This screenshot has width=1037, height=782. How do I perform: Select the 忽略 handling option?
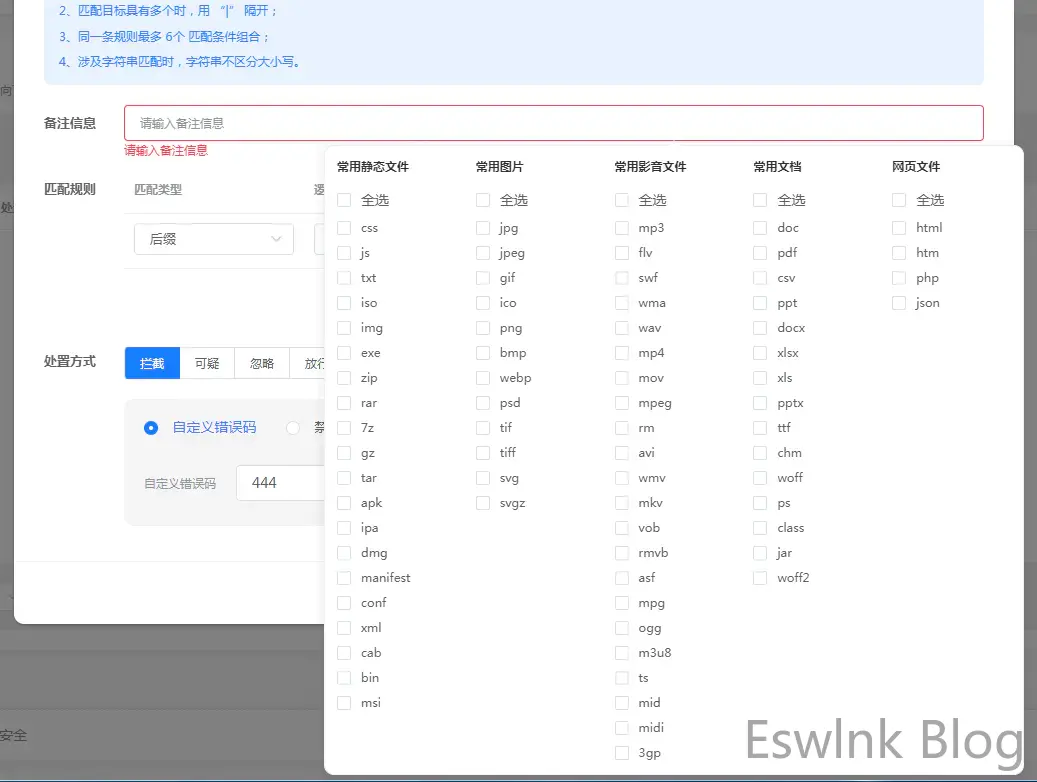262,364
